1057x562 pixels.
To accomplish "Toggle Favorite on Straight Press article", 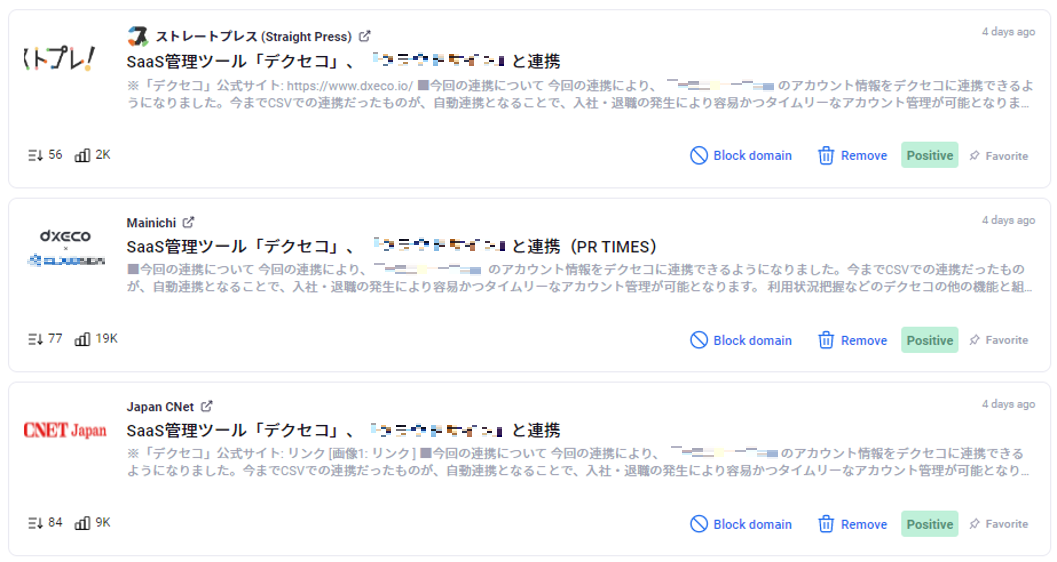I will point(997,156).
